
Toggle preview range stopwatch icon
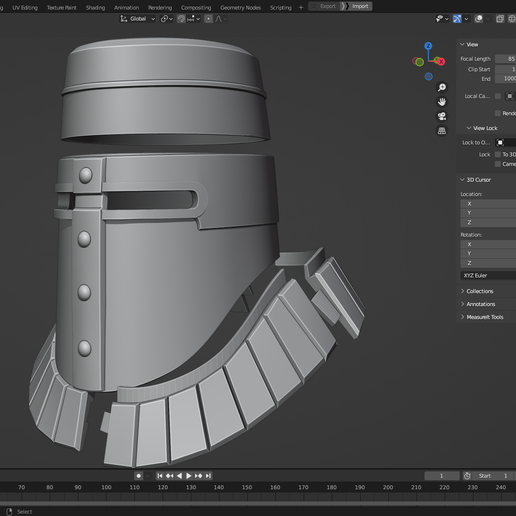467,476
